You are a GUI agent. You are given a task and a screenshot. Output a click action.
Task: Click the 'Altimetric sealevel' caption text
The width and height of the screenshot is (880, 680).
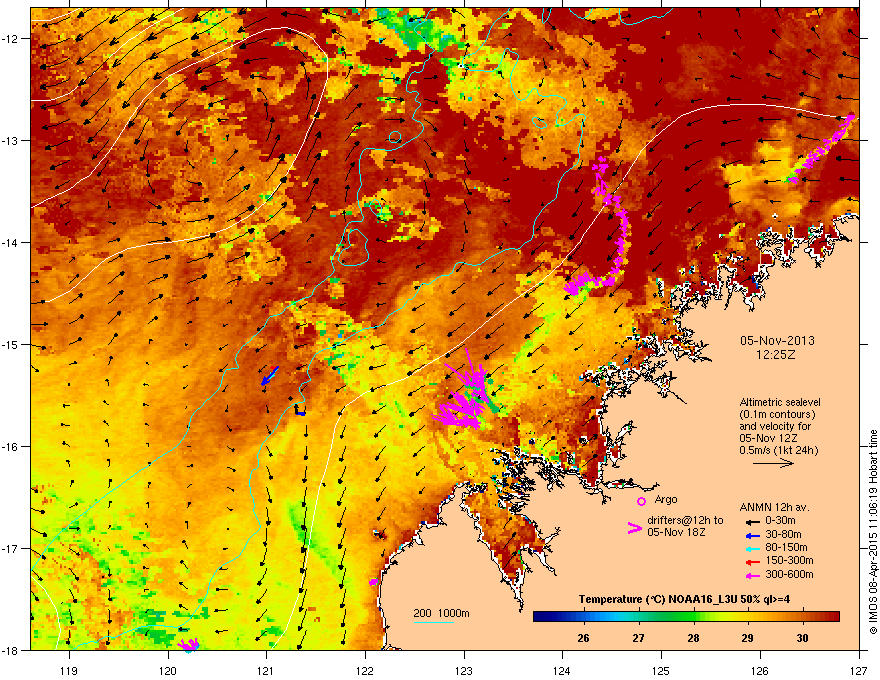coord(780,402)
